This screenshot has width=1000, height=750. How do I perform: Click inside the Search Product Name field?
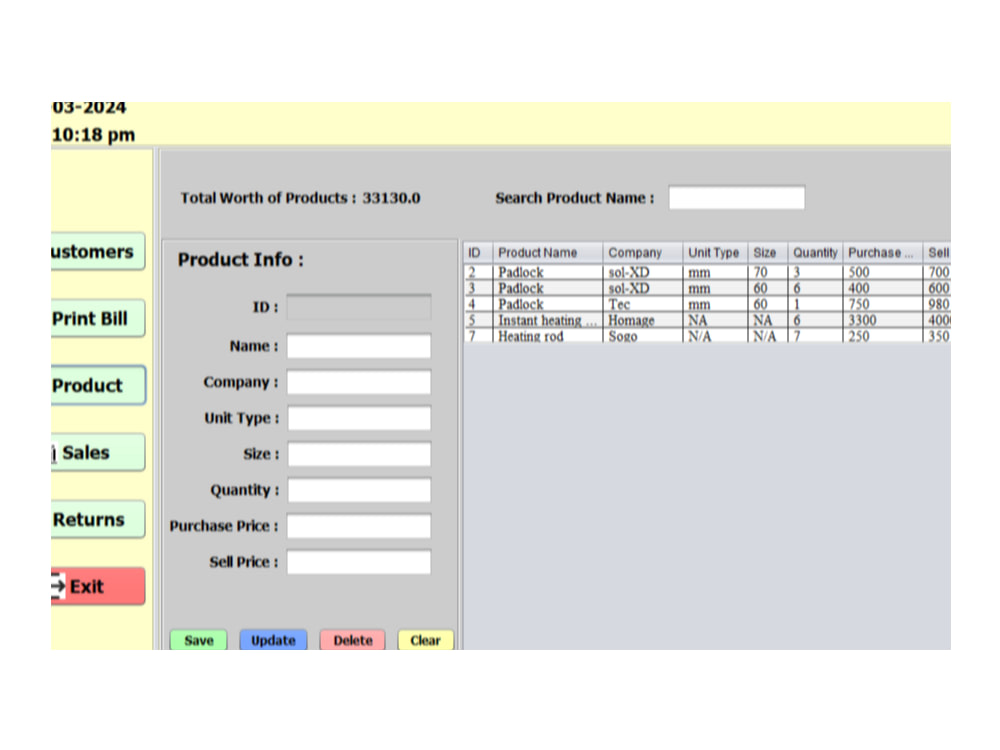coord(737,196)
